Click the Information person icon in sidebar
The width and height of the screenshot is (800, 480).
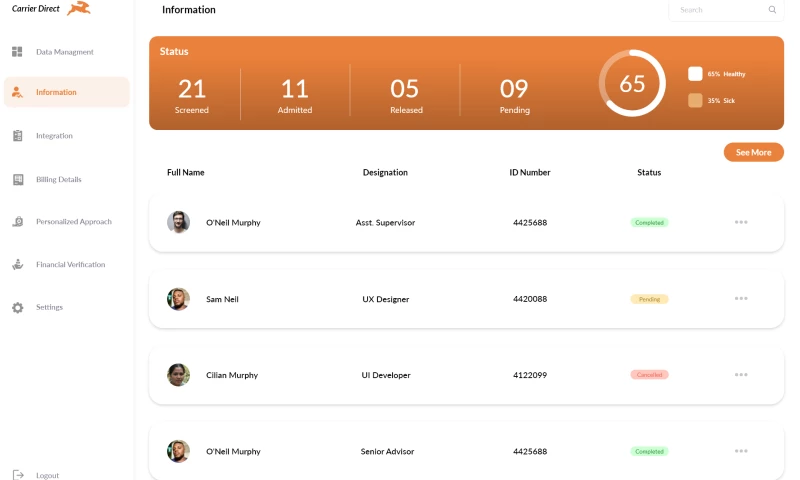tap(17, 92)
